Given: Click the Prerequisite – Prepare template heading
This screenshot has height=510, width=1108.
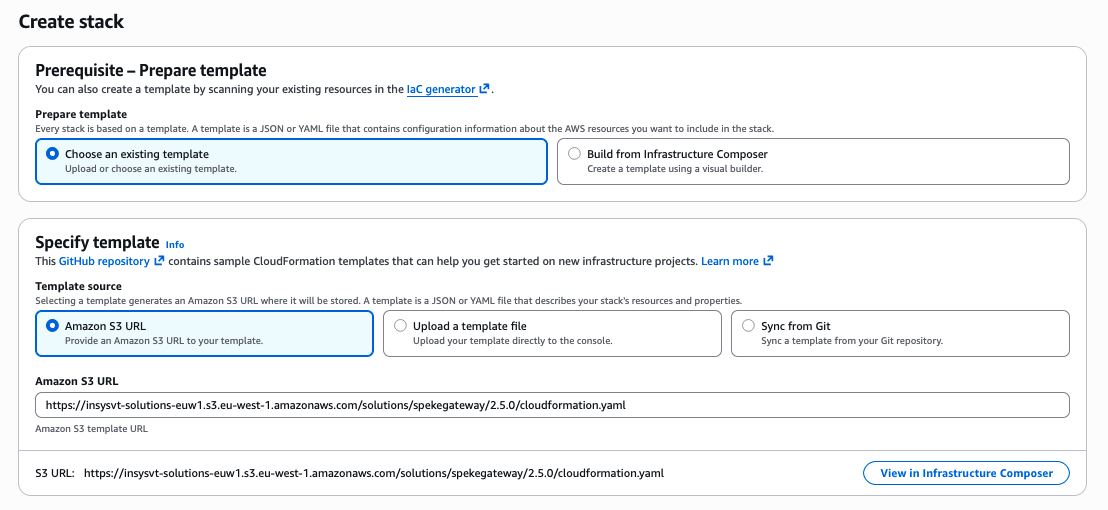Looking at the screenshot, I should pyautogui.click(x=151, y=71).
